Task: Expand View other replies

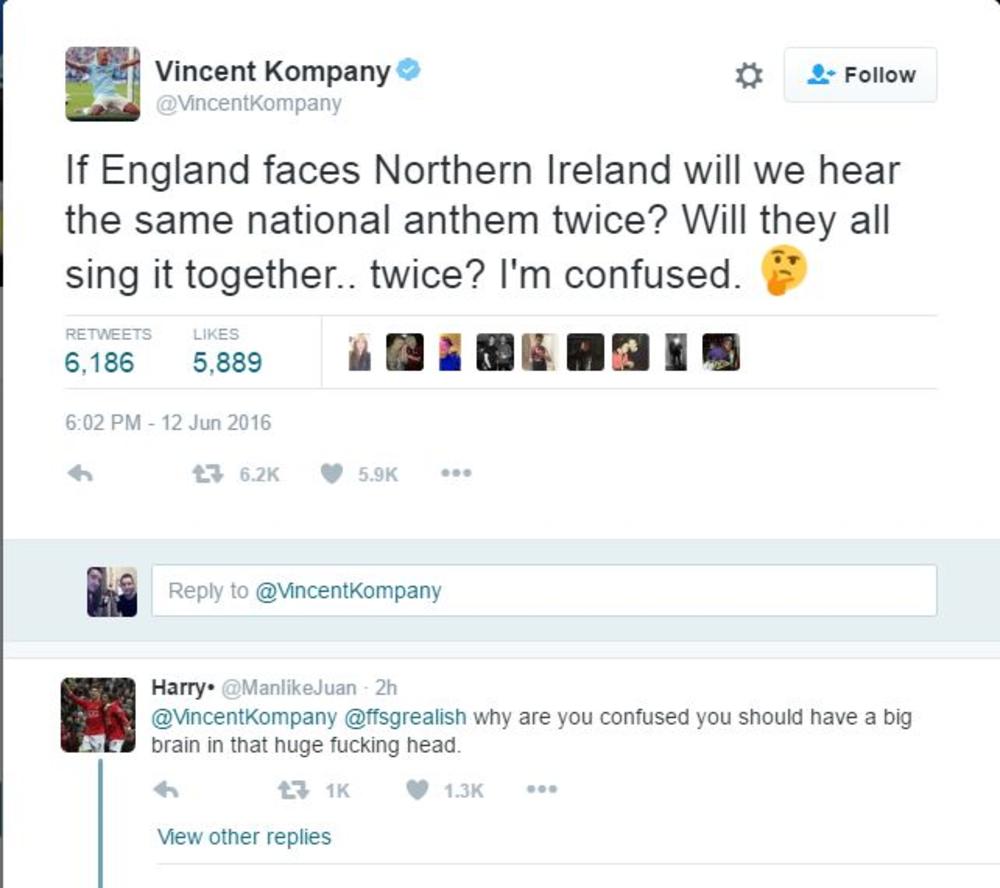Action: (243, 837)
